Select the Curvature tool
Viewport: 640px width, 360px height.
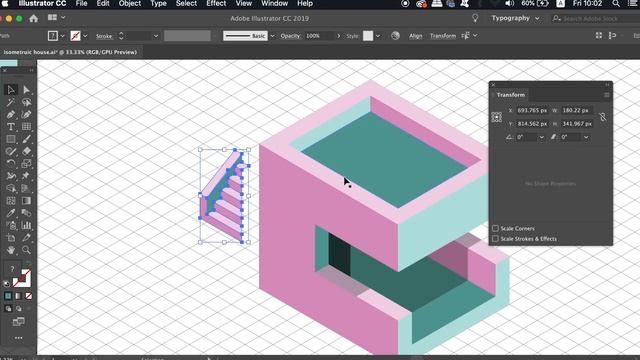[x=27, y=115]
